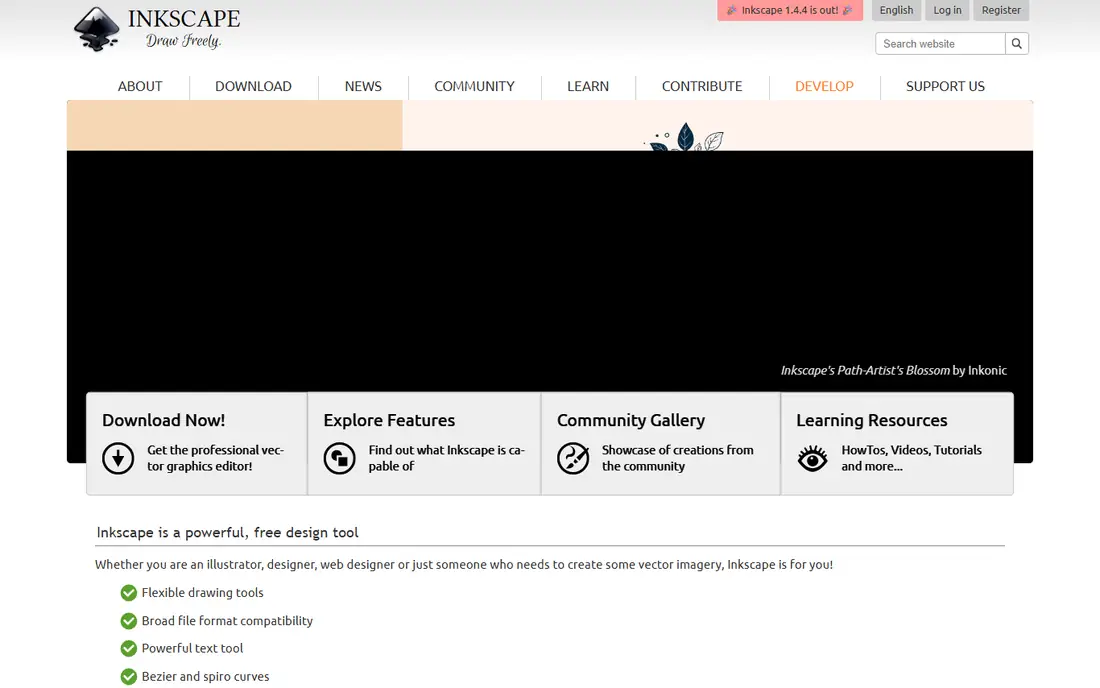Click the Log in button
Screen dimensions: 1100x688
[947, 10]
